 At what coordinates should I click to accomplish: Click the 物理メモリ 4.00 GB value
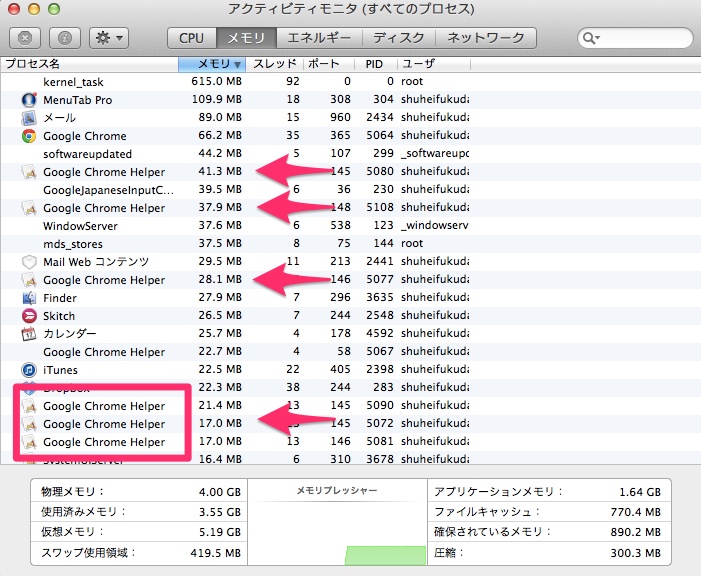pyautogui.click(x=220, y=492)
